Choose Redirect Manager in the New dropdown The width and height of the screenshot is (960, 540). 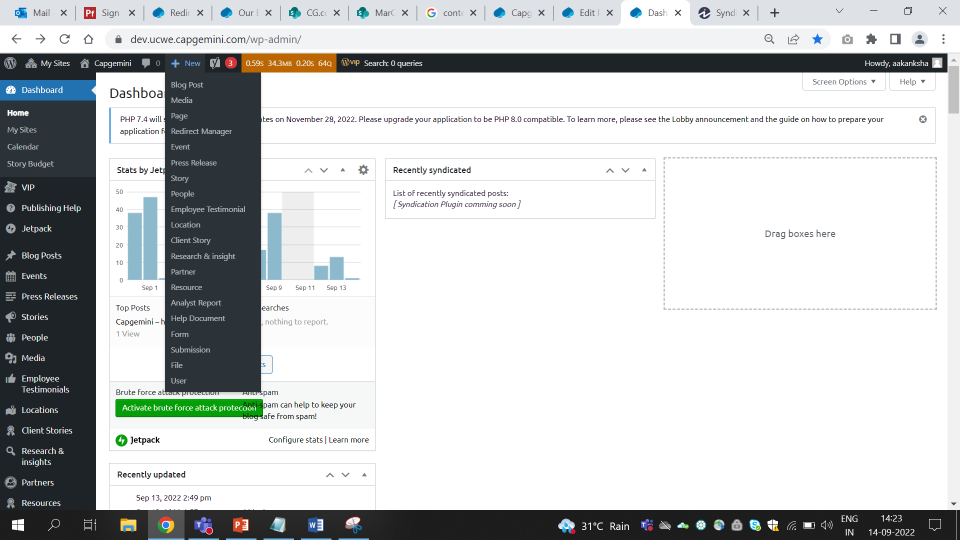[201, 131]
